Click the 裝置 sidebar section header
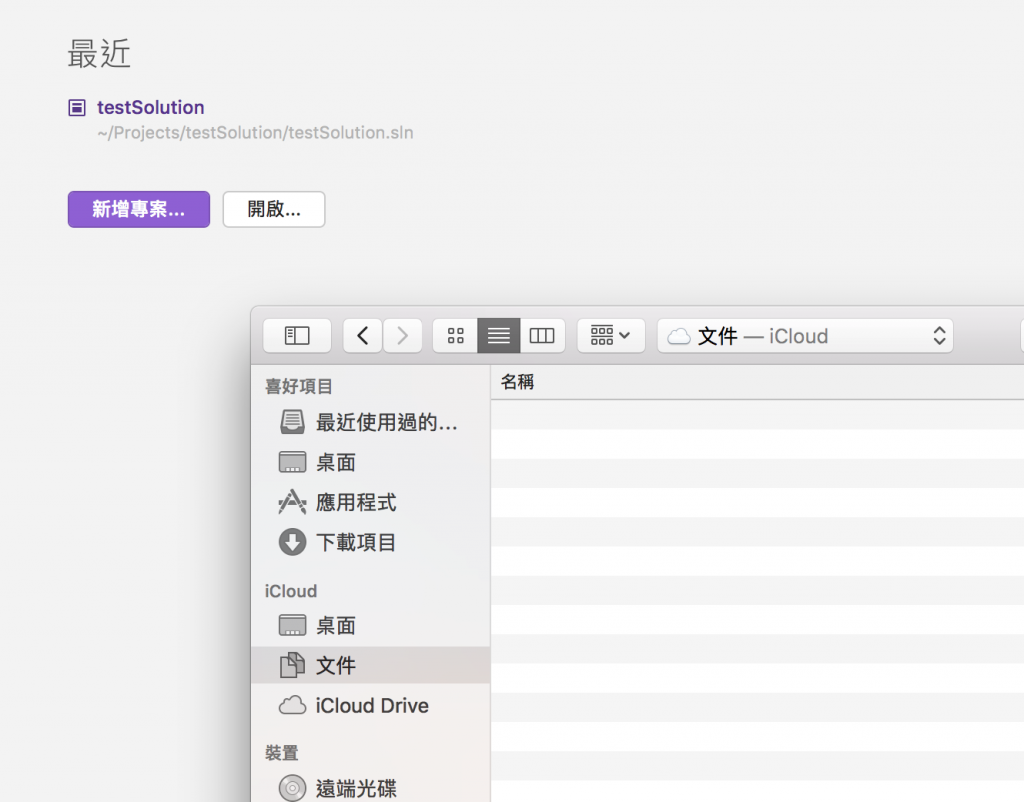 click(x=281, y=753)
